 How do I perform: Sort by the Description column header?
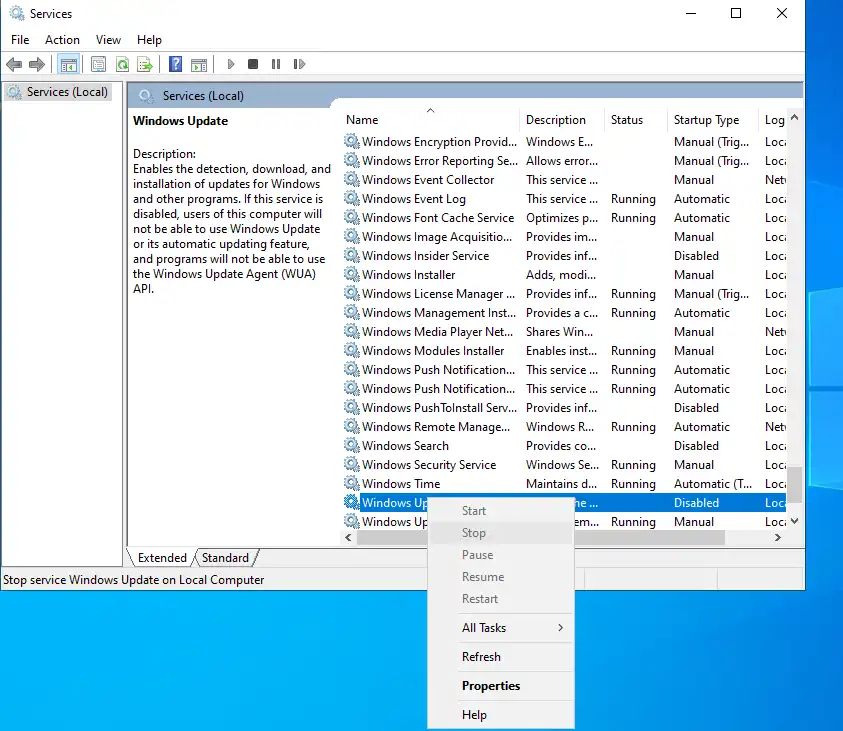562,120
